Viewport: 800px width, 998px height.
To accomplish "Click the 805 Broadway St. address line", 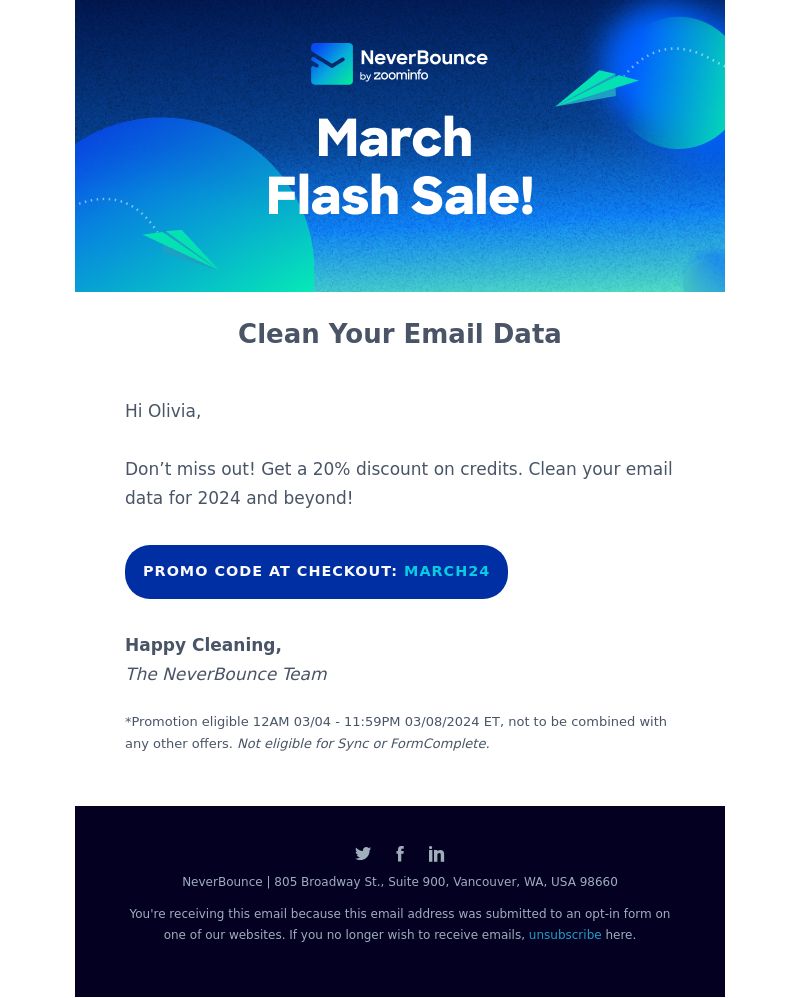I will click(400, 882).
